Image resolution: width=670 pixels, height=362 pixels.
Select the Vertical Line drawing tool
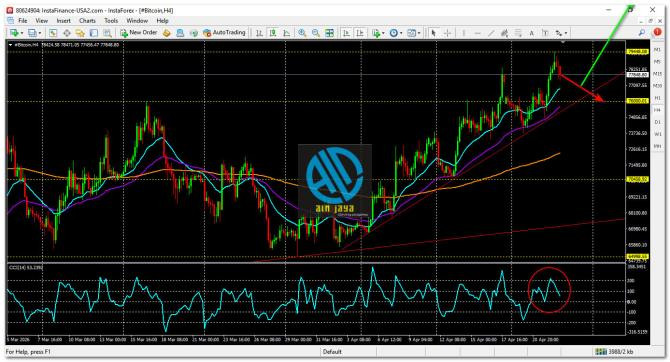tap(464, 32)
